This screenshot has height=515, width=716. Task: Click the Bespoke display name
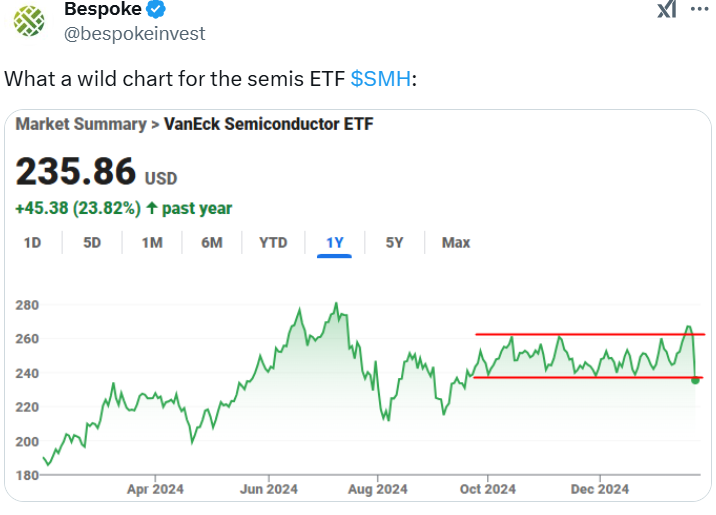coord(103,9)
